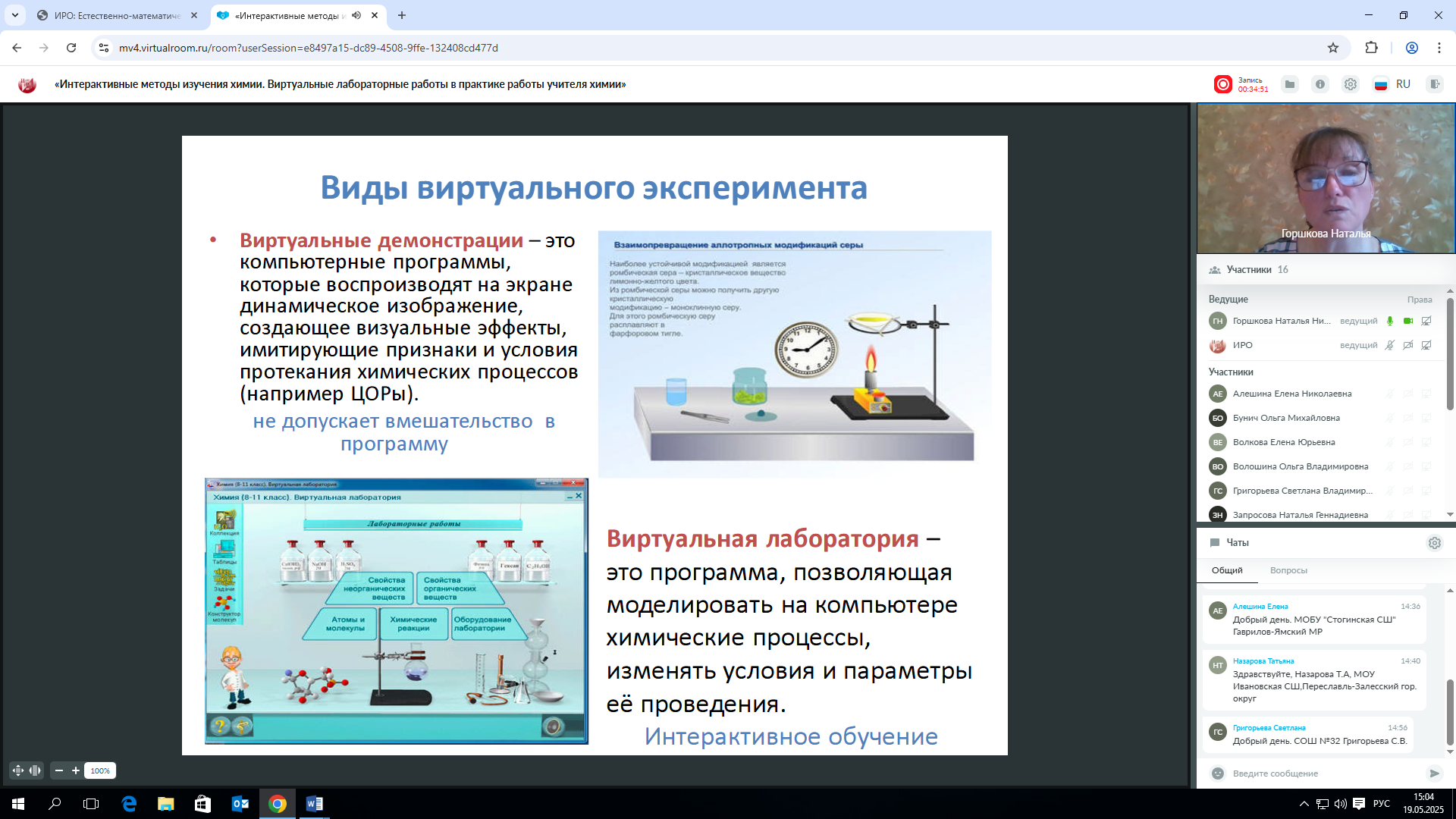Open Task View on taskbar
Image resolution: width=1456 pixels, height=819 pixels.
click(91, 804)
